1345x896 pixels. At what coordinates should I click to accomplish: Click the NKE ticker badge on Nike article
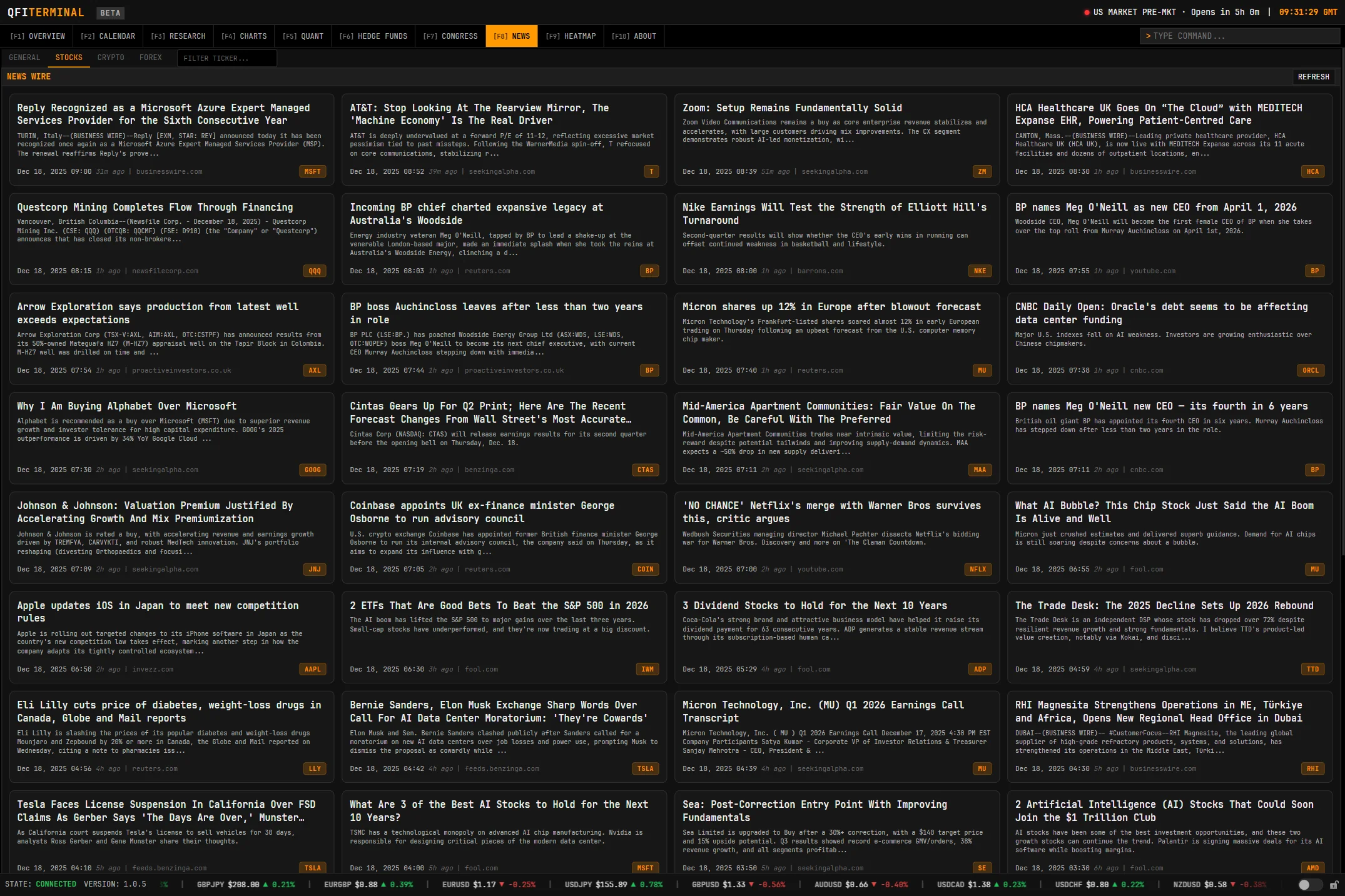980,271
